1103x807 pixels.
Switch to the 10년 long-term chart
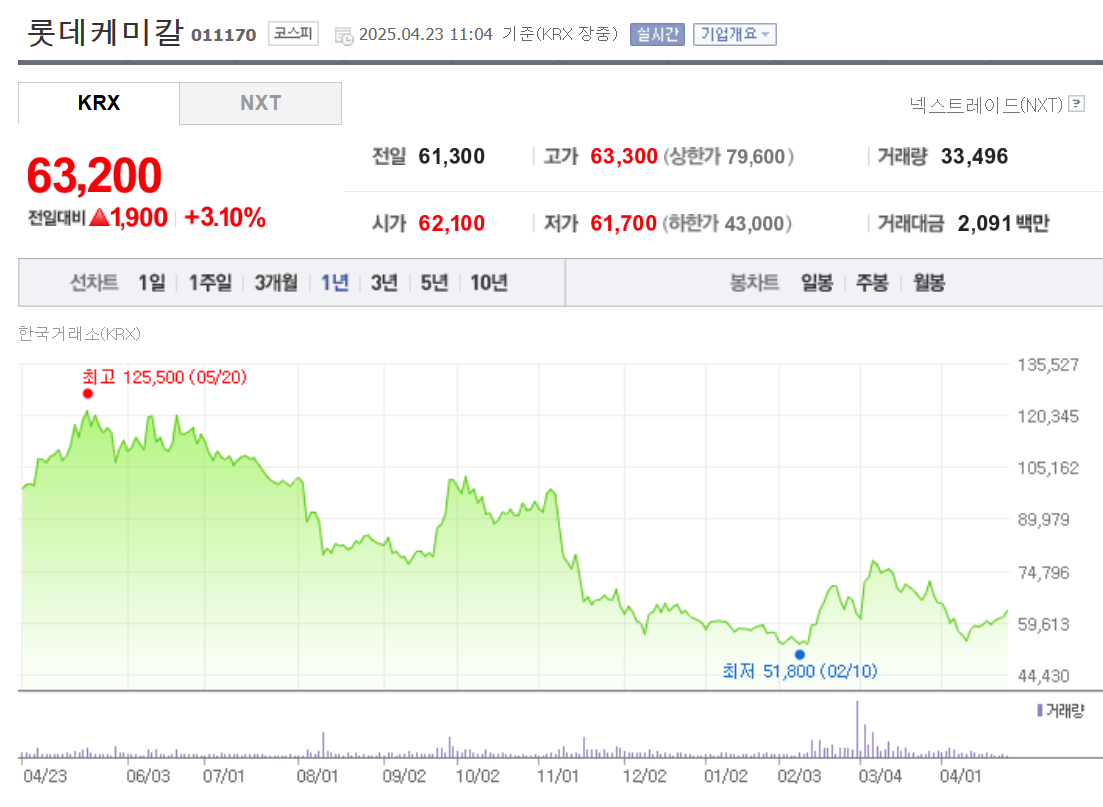[x=489, y=283]
